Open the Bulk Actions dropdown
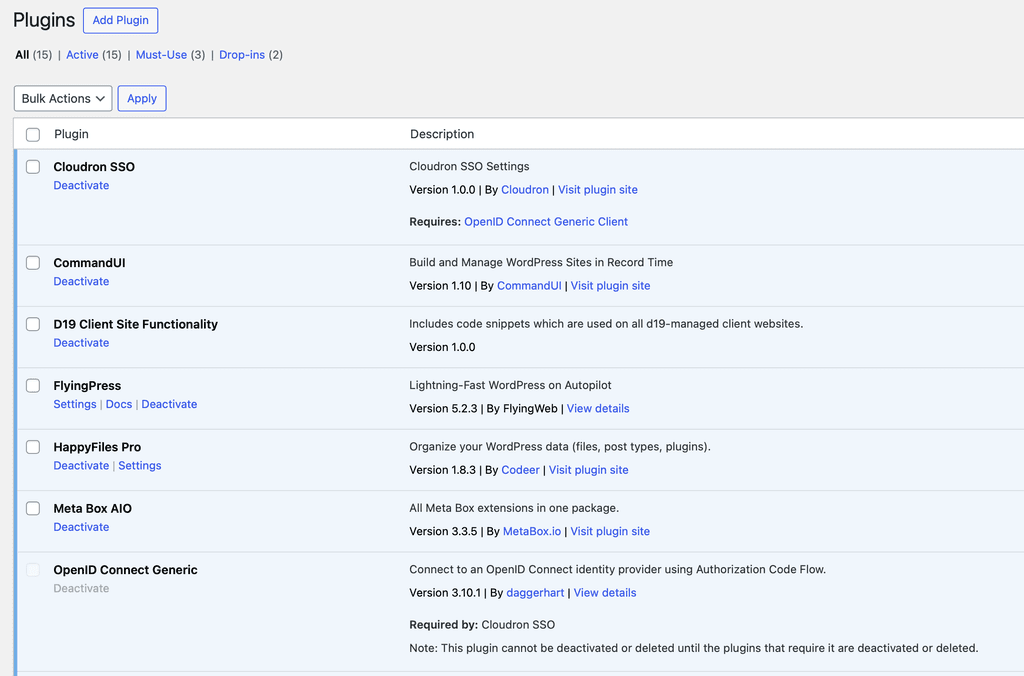Viewport: 1024px width, 676px height. (x=63, y=98)
